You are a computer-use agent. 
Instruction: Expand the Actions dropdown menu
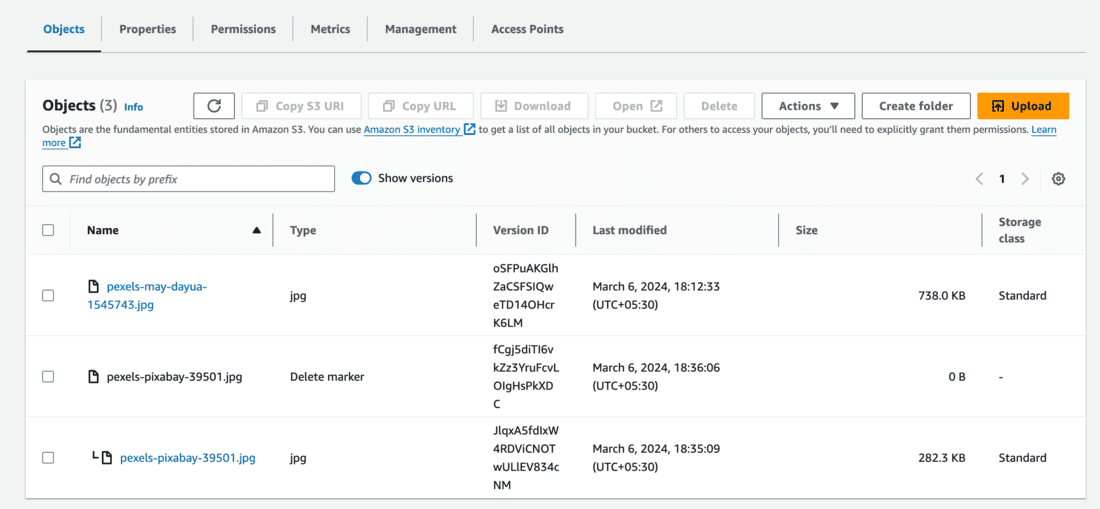coord(808,106)
